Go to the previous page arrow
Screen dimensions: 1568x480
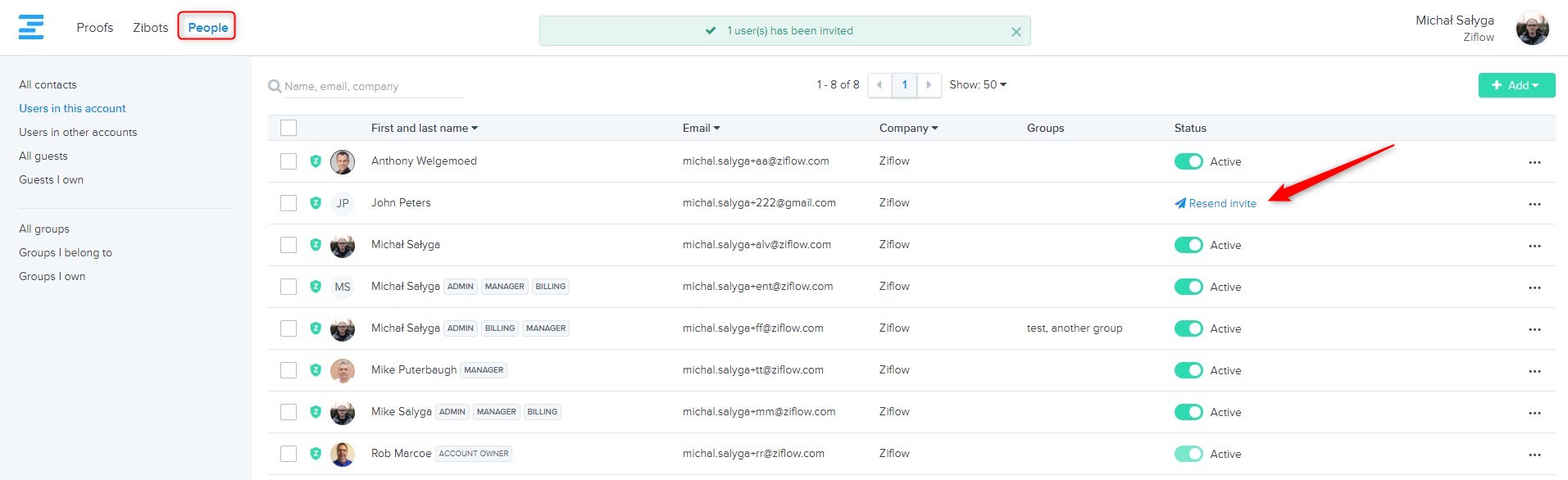click(879, 85)
